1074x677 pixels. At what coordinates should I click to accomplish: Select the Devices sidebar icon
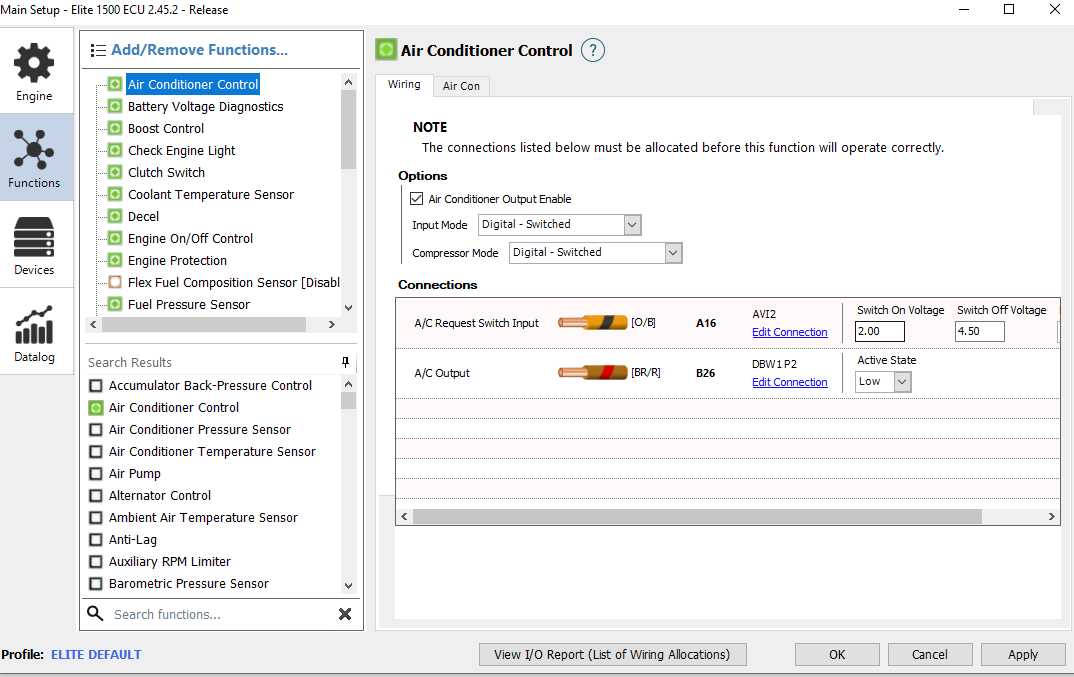[34, 245]
